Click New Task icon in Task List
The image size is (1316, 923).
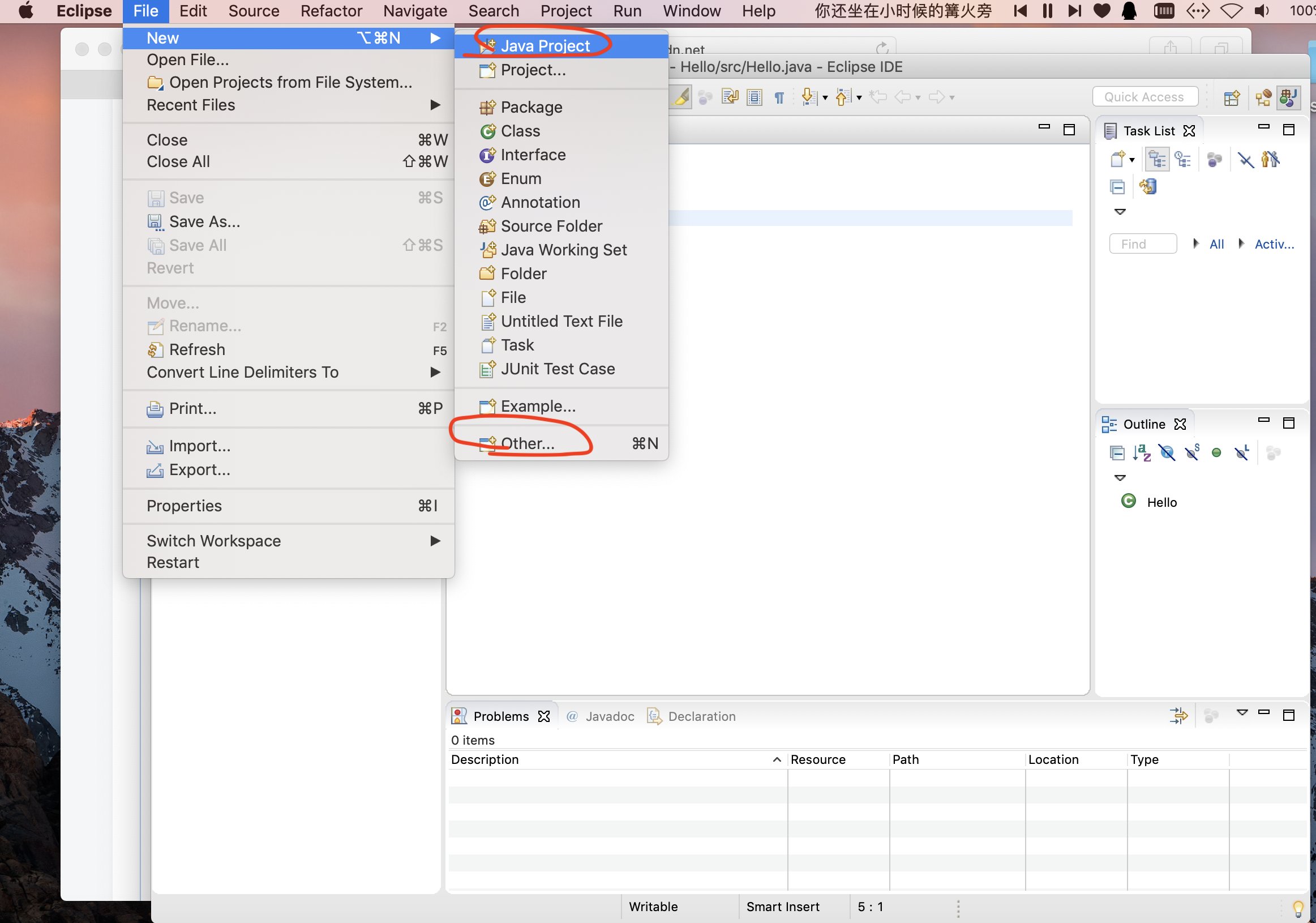click(x=1118, y=159)
